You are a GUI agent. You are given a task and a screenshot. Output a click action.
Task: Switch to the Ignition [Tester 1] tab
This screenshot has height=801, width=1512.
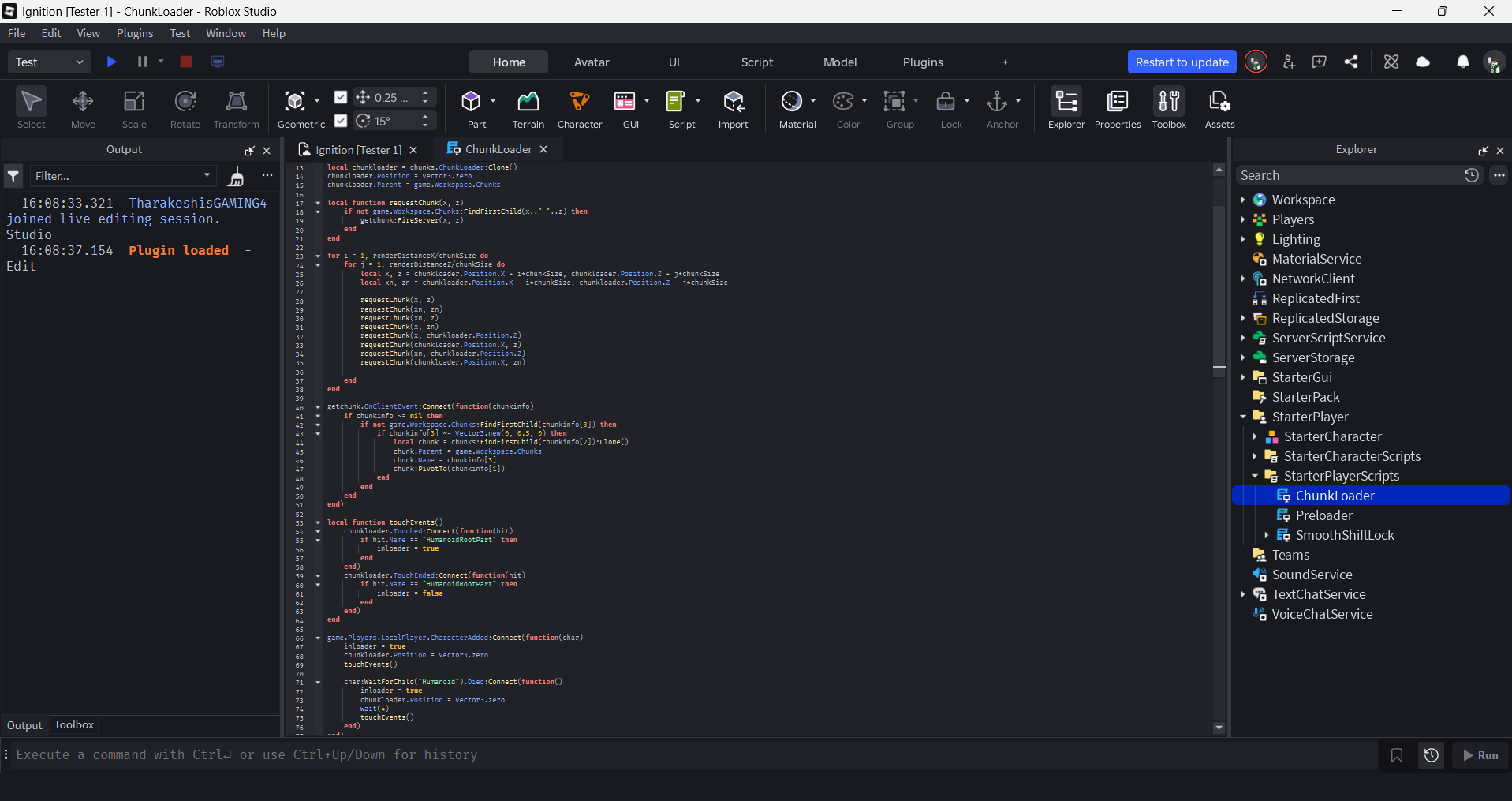[x=358, y=149]
